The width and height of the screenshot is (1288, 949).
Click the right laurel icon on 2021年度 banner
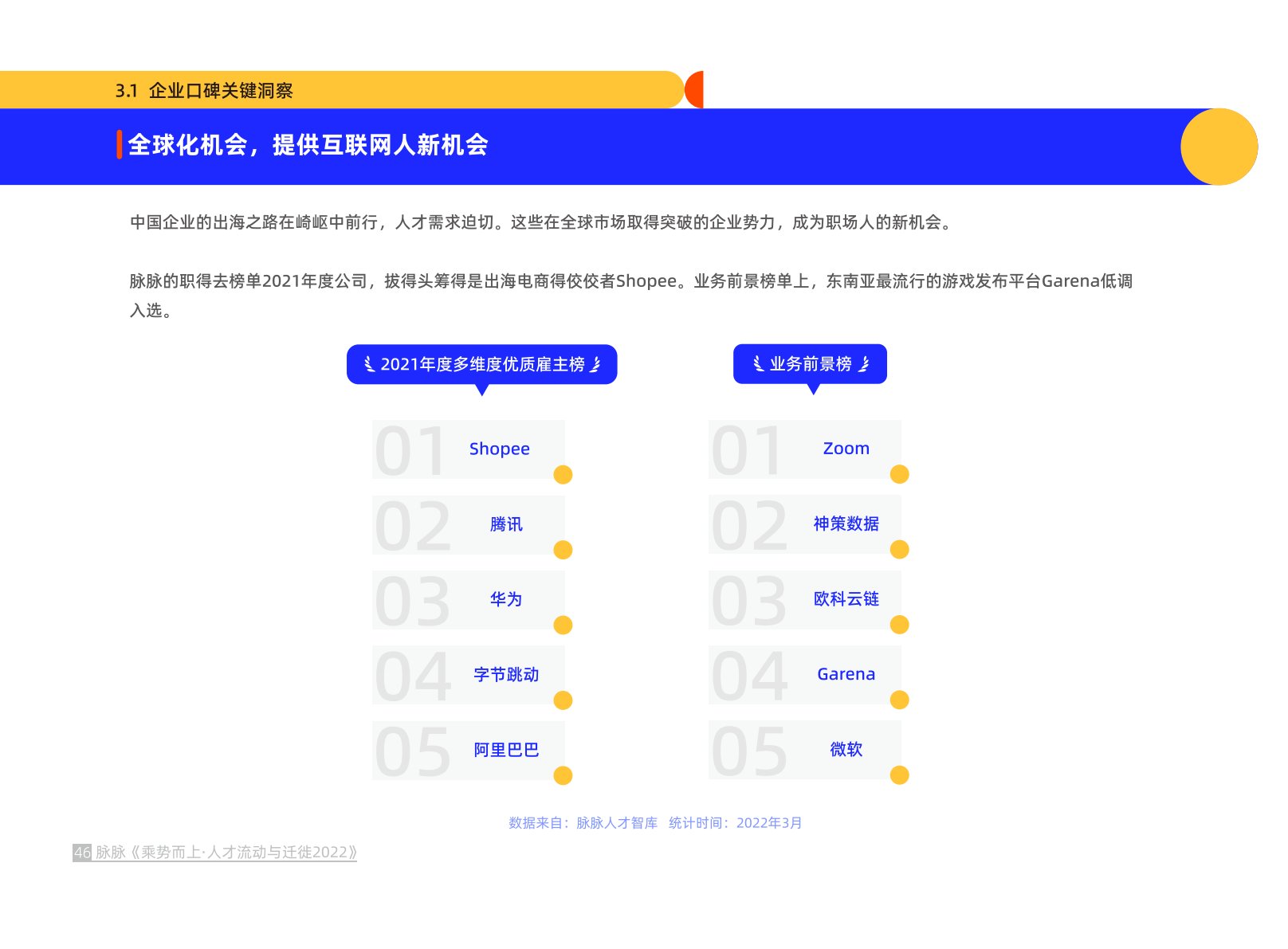pos(595,364)
